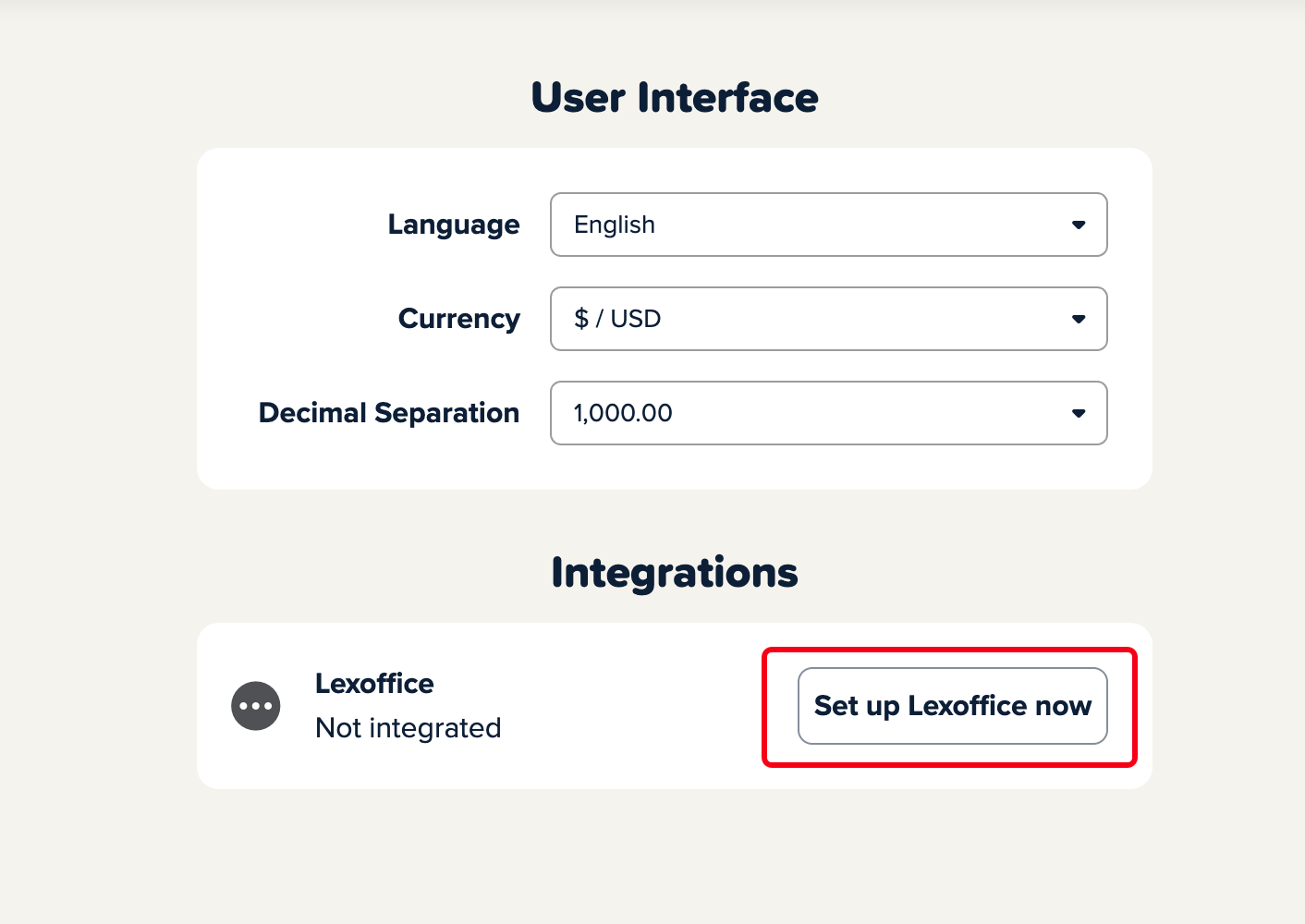
Task: Open the Language dropdown
Action: [829, 225]
